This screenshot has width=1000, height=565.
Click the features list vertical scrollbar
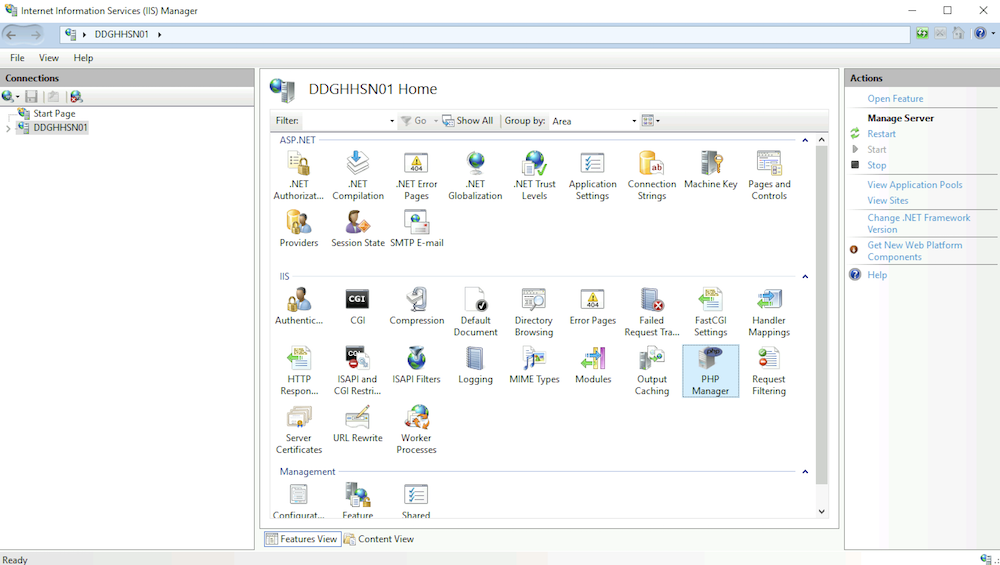pyautogui.click(x=822, y=310)
